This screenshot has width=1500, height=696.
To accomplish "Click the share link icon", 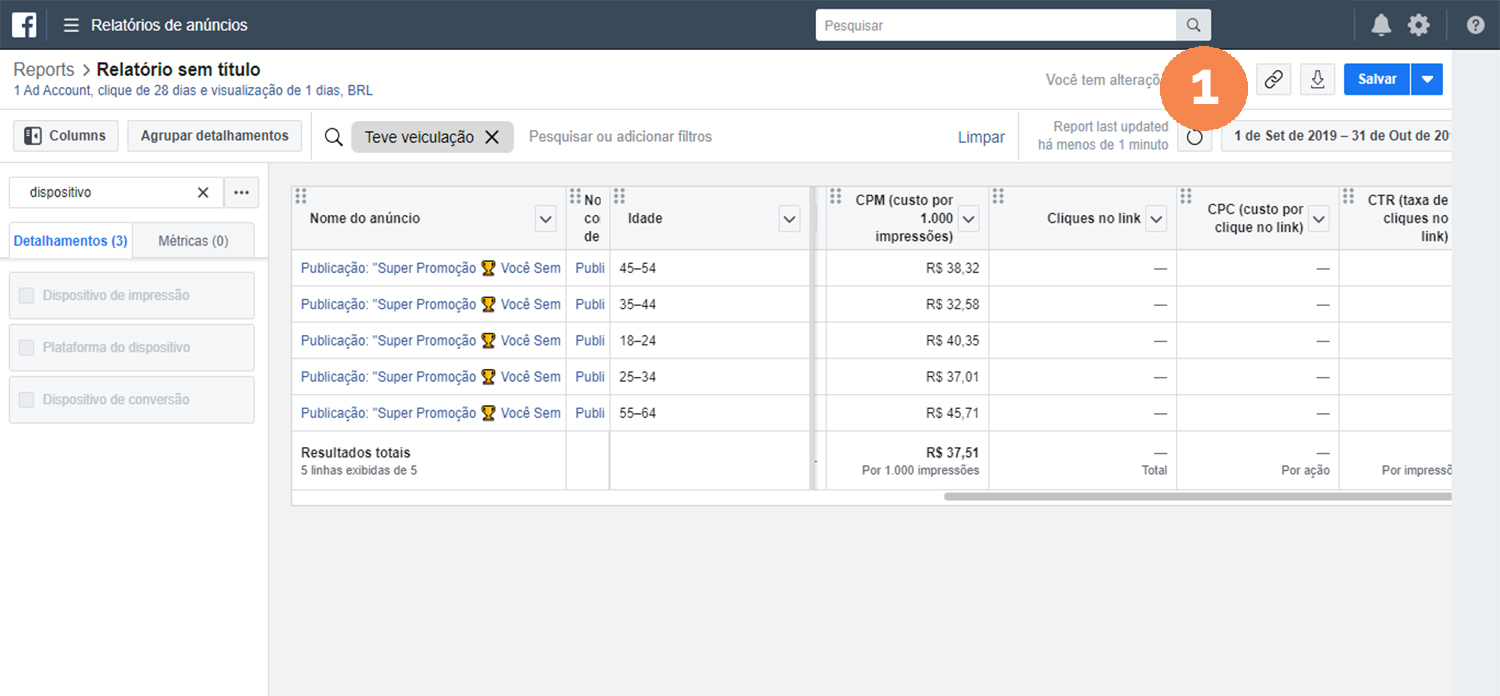I will click(1273, 80).
